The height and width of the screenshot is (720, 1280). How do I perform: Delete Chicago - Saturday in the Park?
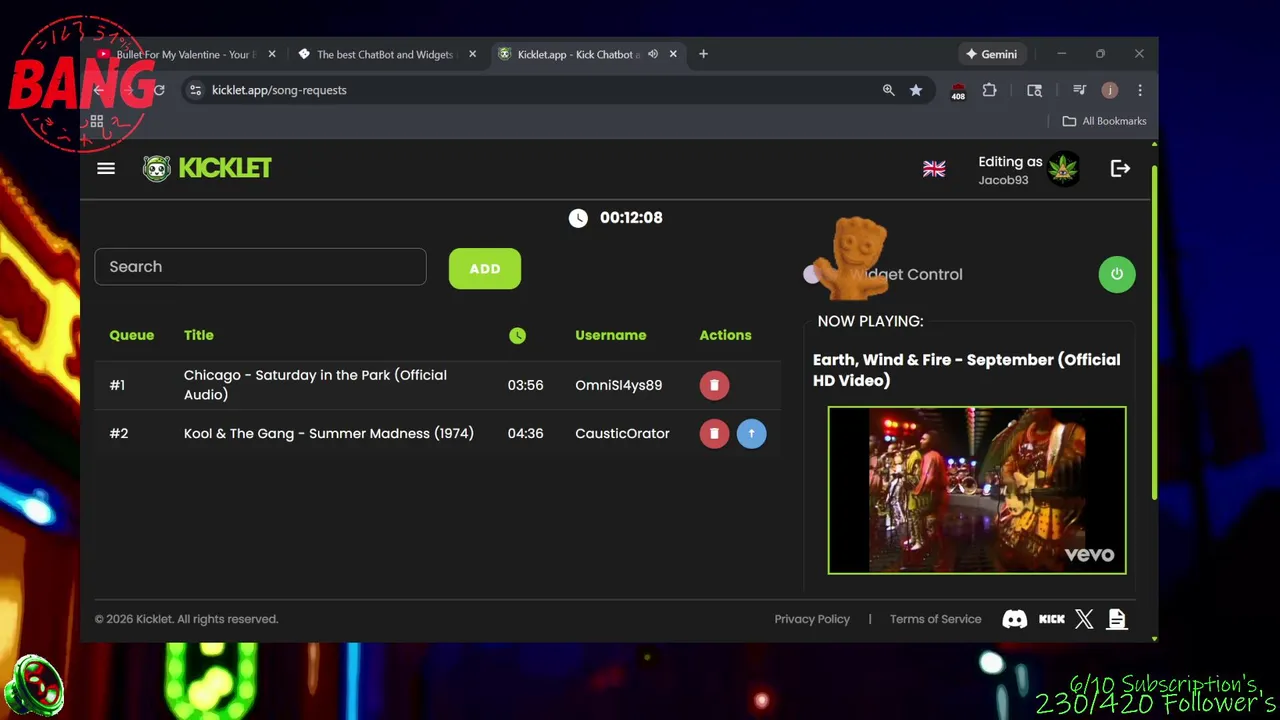pyautogui.click(x=714, y=385)
